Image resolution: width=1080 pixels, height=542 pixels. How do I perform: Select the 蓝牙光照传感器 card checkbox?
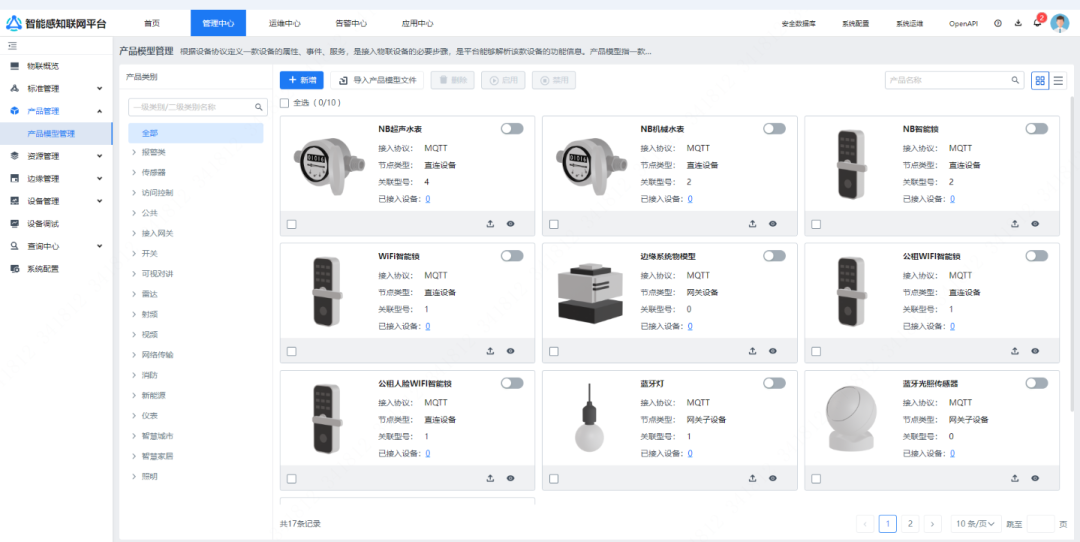click(816, 478)
